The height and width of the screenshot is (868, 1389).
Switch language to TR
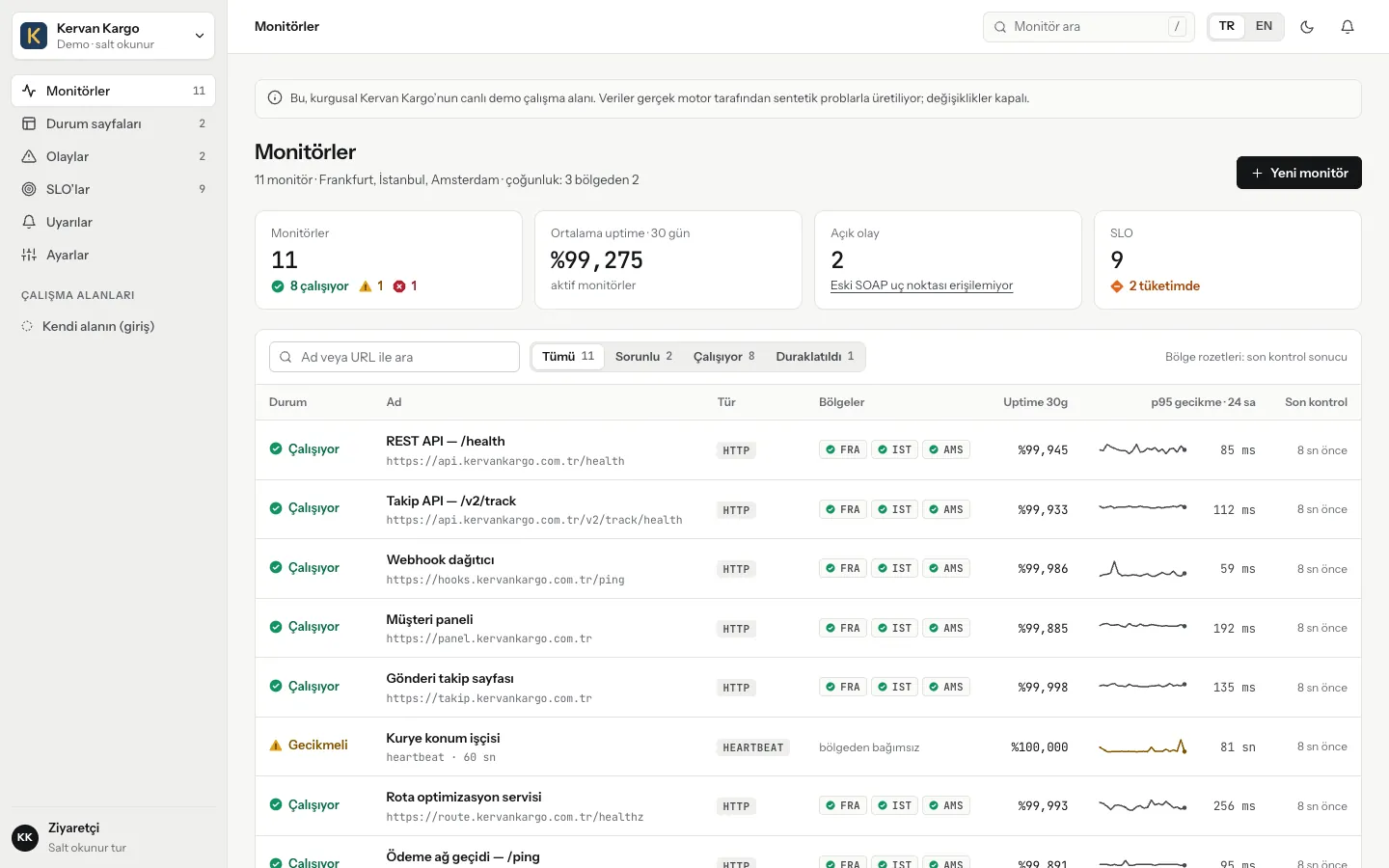[x=1227, y=26]
